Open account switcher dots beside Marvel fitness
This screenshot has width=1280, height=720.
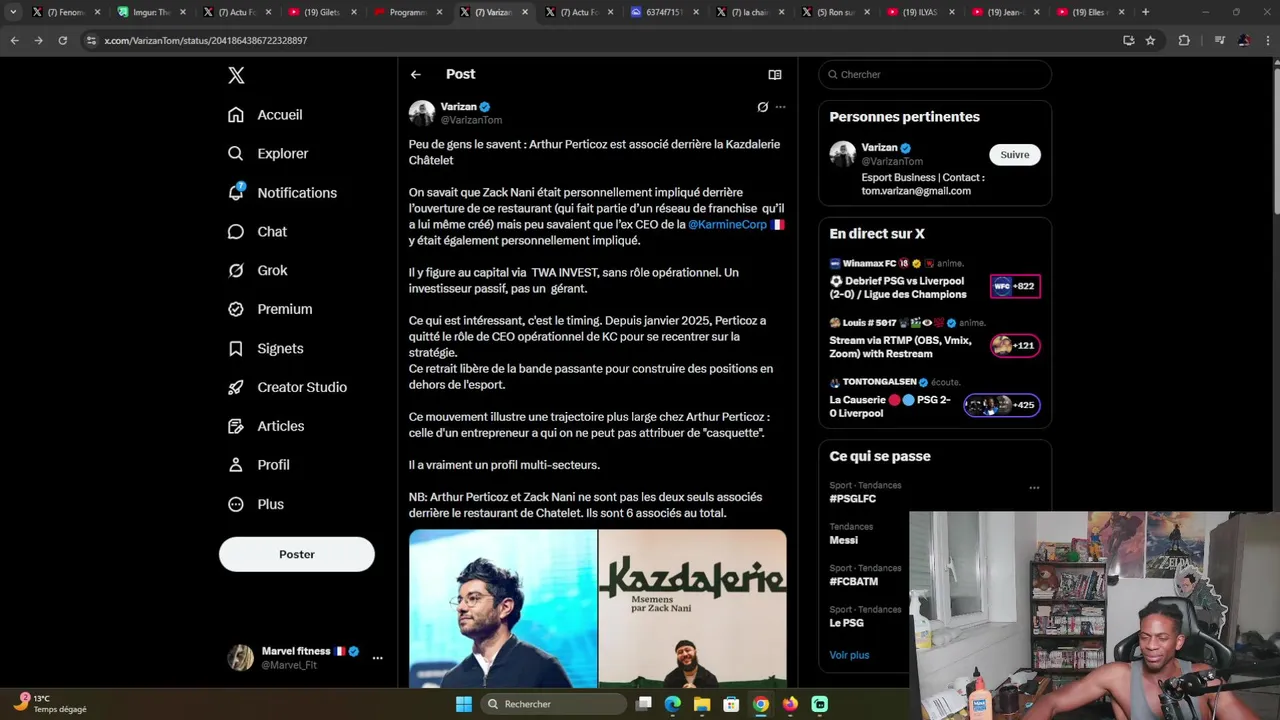(x=377, y=658)
